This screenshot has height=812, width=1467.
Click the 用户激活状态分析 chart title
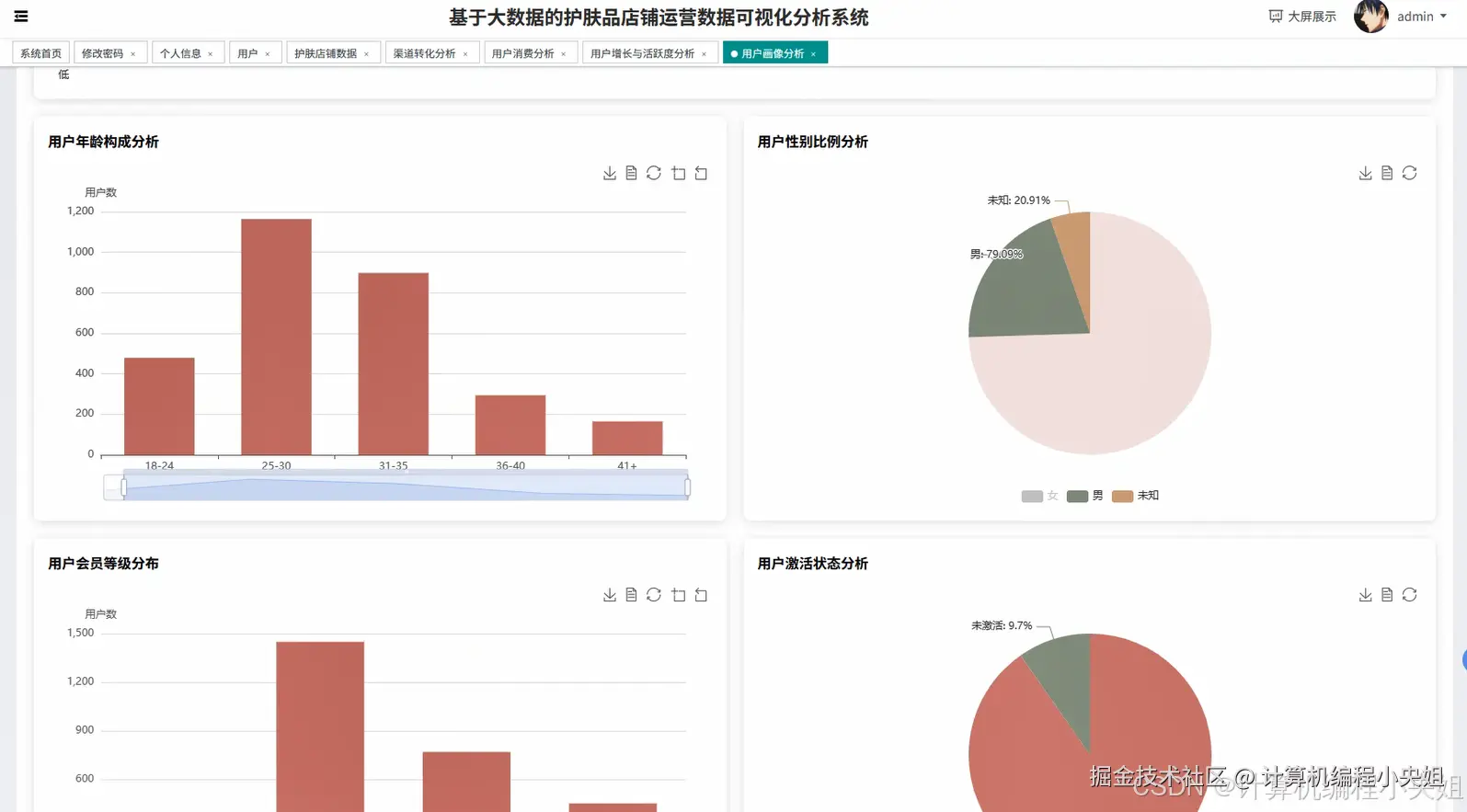click(813, 564)
